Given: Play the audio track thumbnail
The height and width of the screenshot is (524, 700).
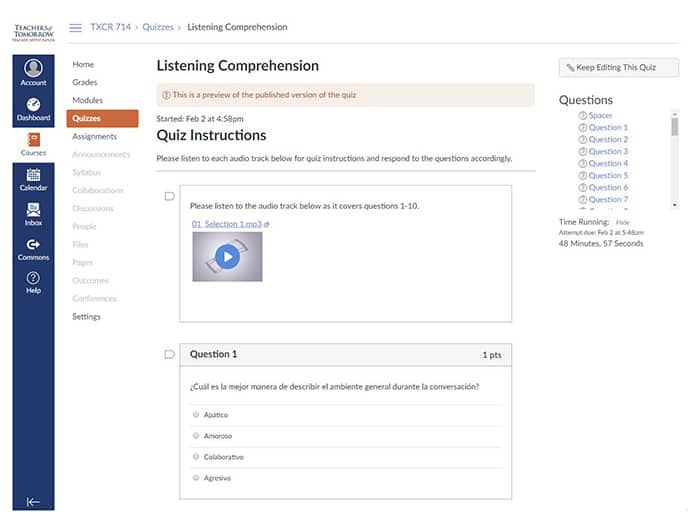Looking at the screenshot, I should [x=227, y=257].
